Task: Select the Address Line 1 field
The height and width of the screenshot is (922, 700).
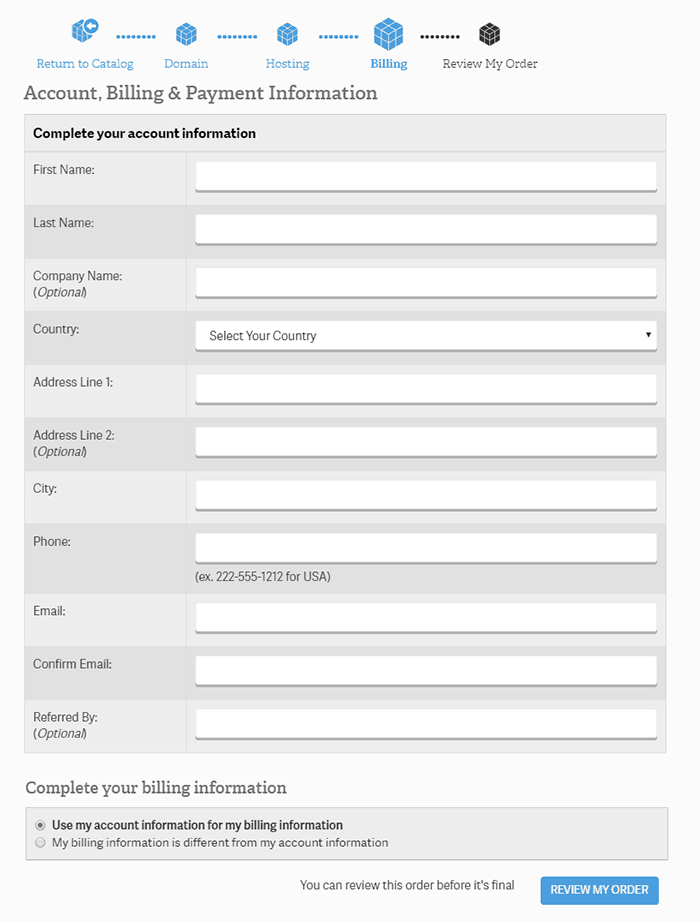Action: coord(426,388)
